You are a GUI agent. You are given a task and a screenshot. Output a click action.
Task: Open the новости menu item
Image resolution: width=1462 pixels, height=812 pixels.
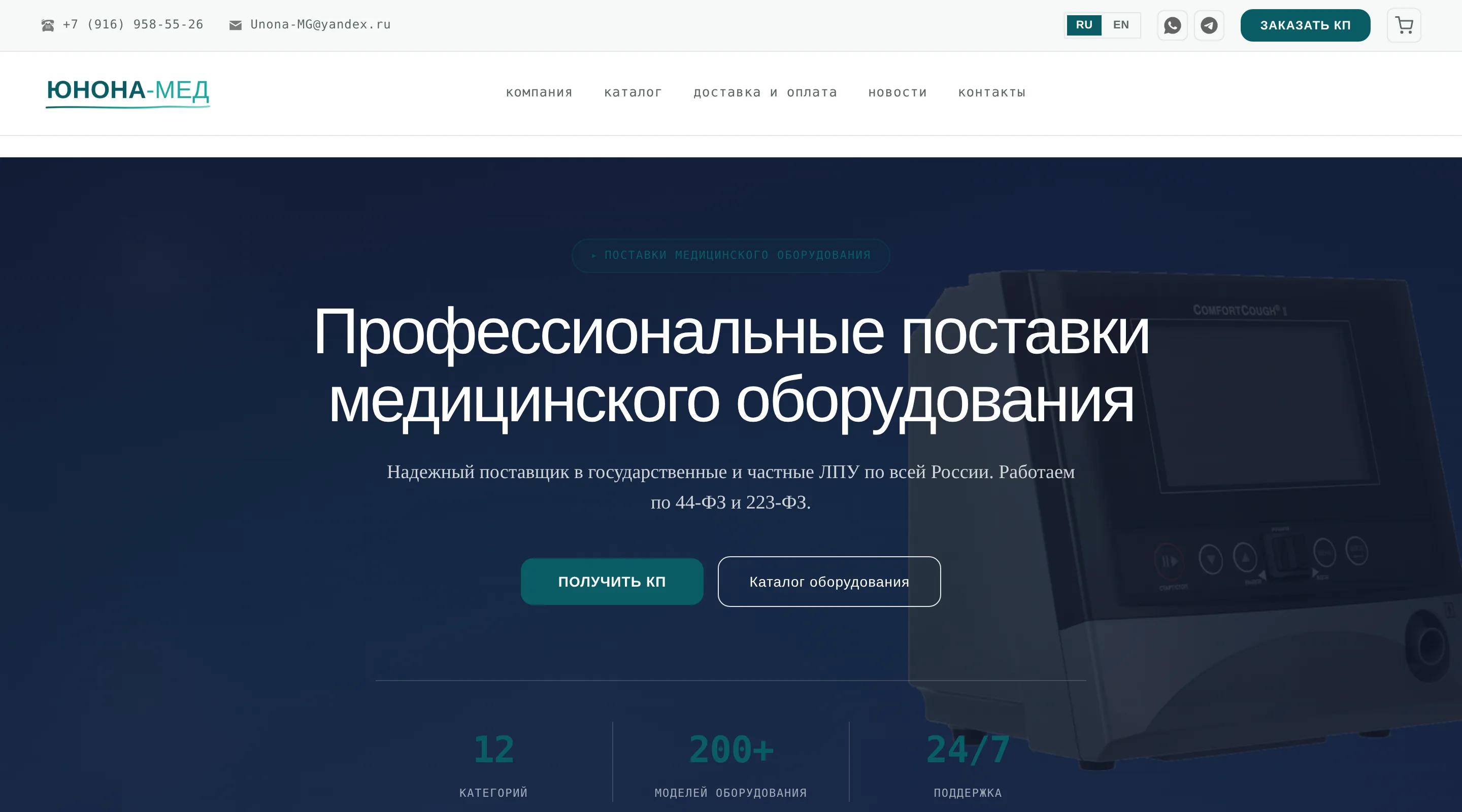tap(898, 92)
